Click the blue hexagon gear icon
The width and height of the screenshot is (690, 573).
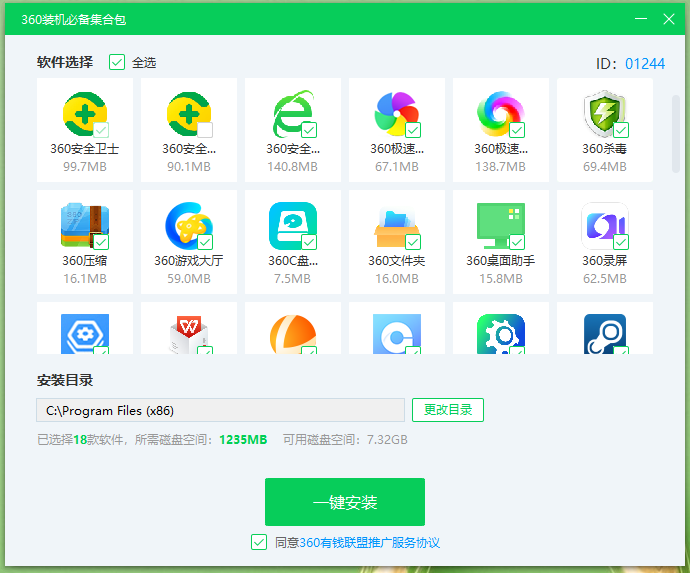coord(85,334)
